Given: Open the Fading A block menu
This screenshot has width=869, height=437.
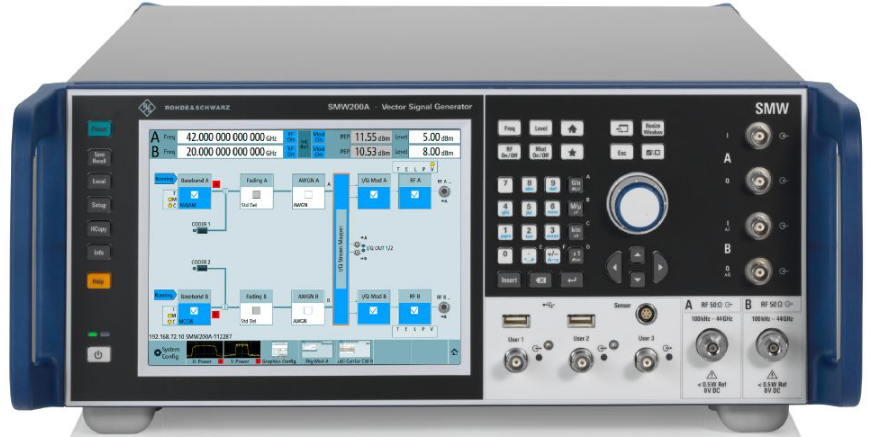Looking at the screenshot, I should [x=257, y=181].
